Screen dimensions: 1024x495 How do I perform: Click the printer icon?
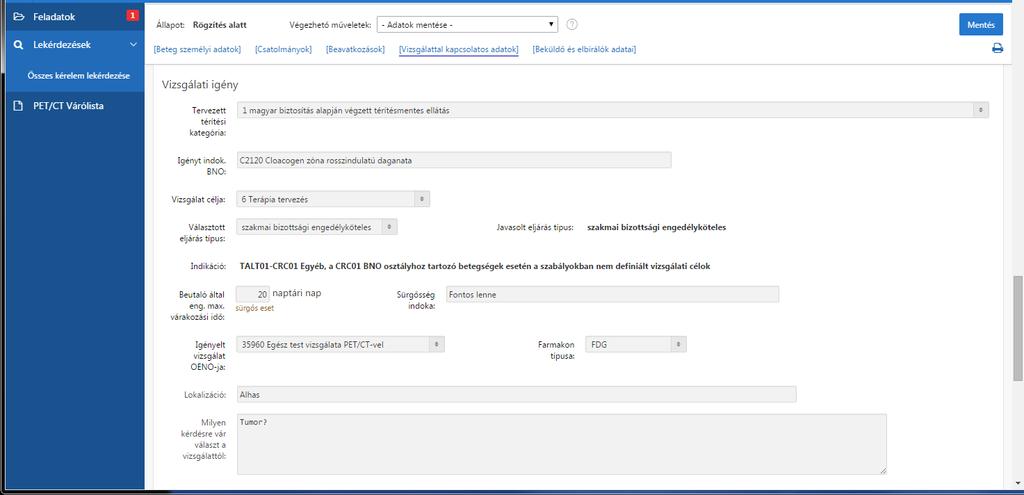[997, 48]
